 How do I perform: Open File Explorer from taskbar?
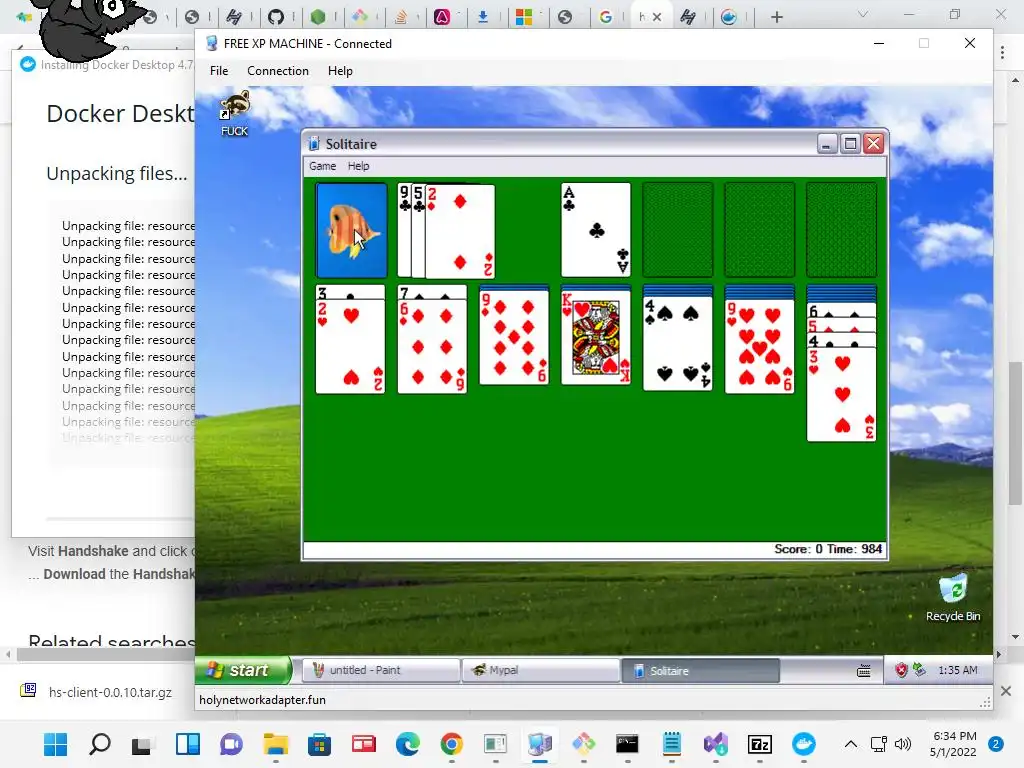[x=276, y=744]
